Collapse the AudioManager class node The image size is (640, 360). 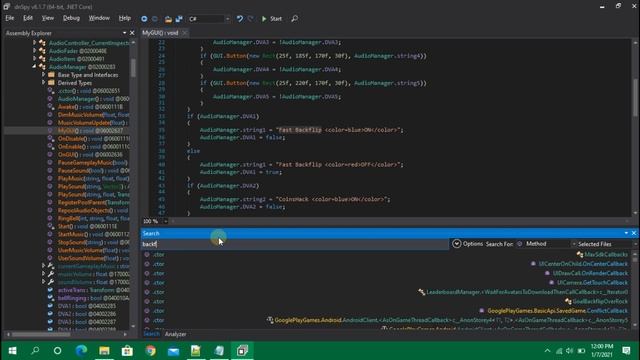(35, 67)
